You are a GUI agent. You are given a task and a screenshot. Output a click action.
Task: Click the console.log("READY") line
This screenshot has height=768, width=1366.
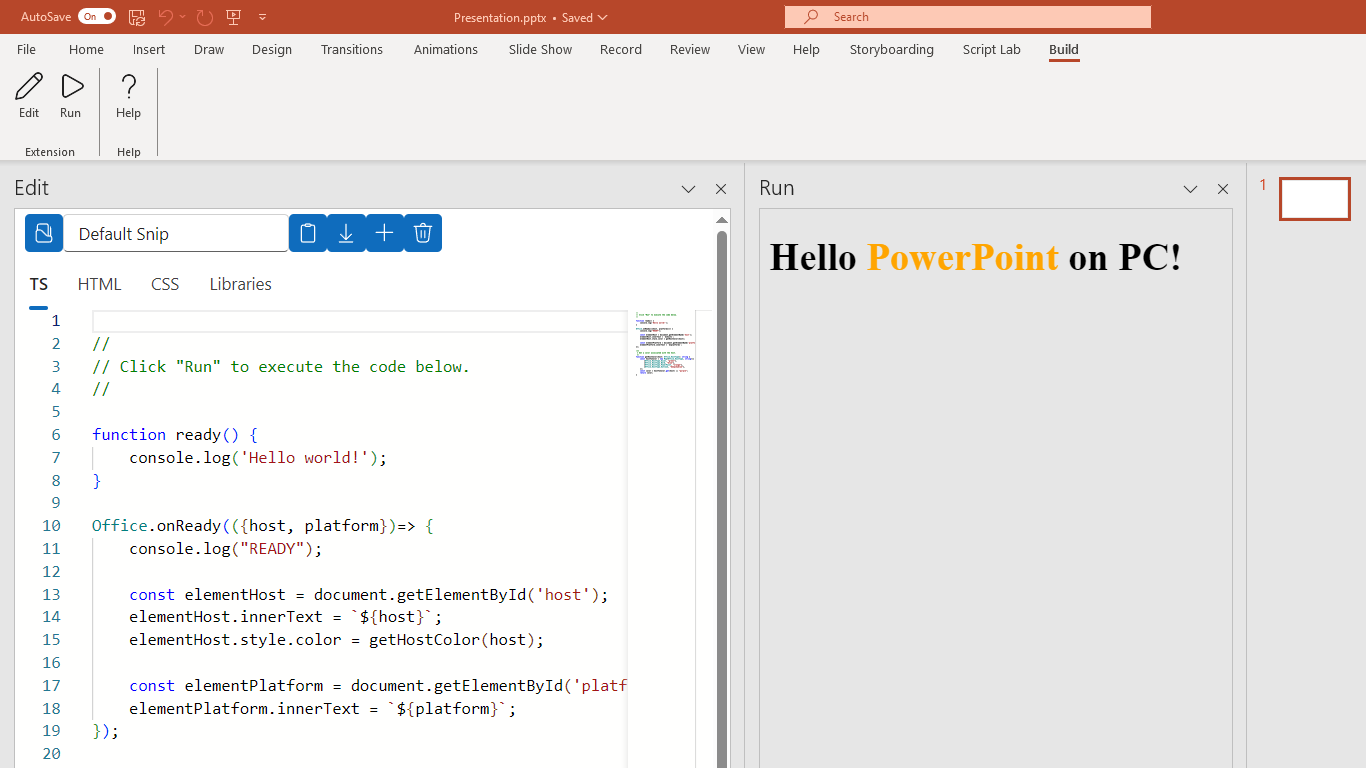tap(226, 548)
